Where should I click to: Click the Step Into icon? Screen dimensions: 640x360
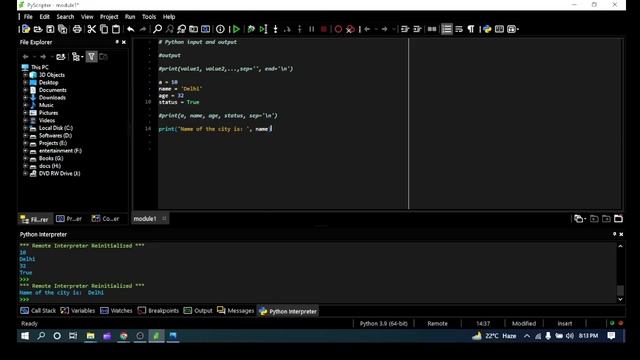tap(276, 29)
